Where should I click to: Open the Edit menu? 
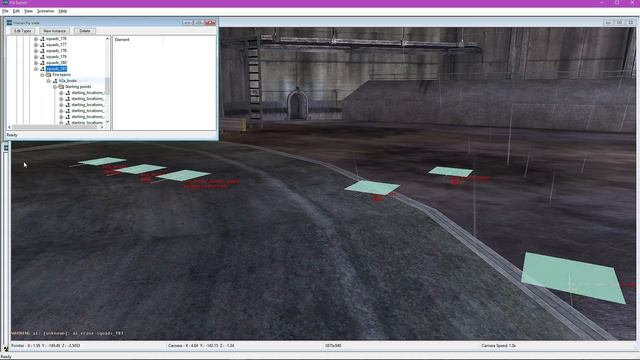pos(16,11)
